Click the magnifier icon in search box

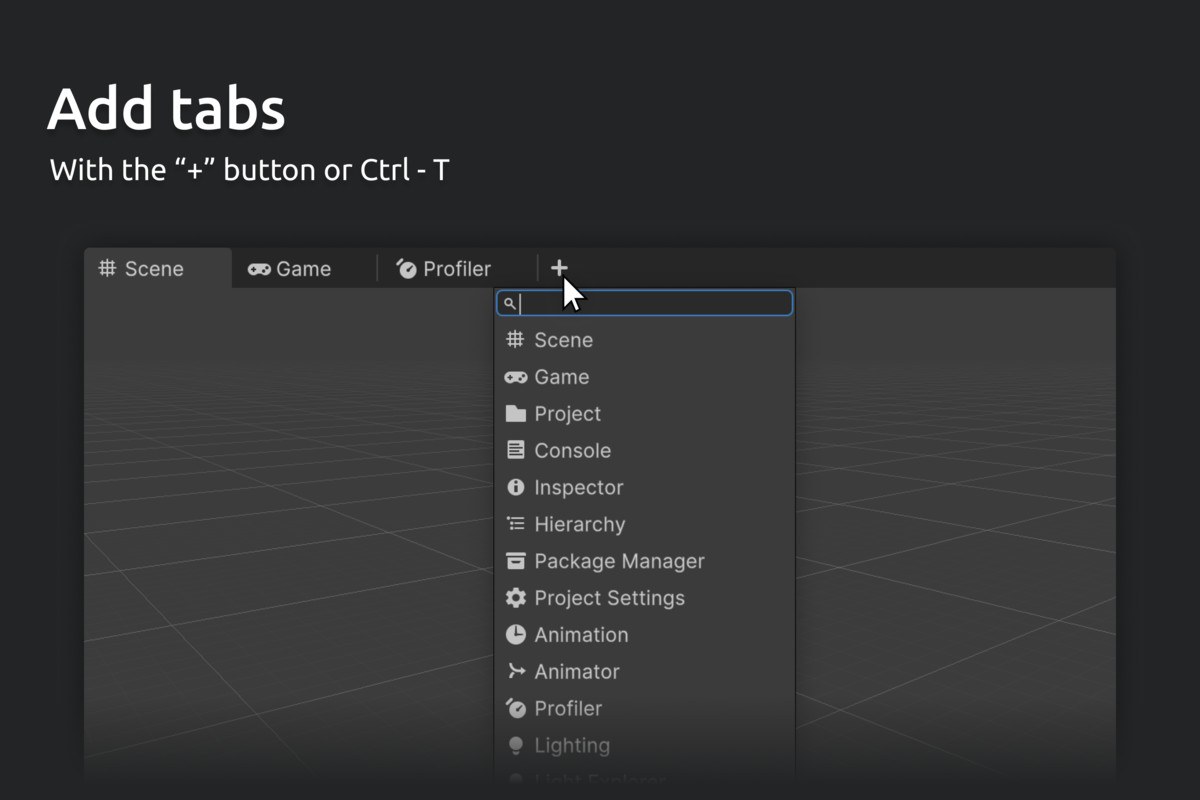(x=509, y=303)
